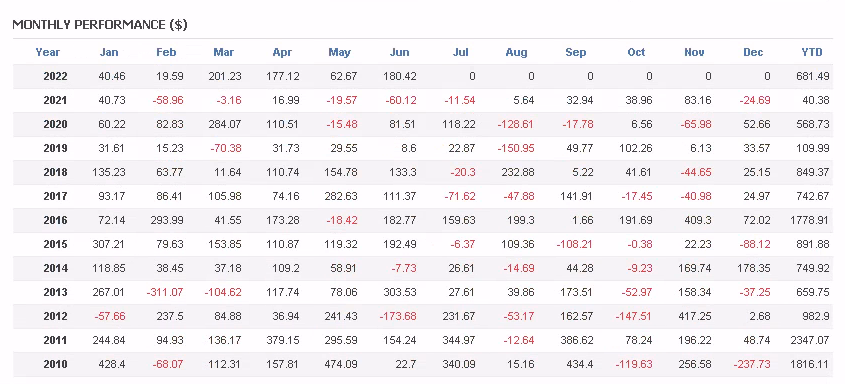
Task: Click the -150.95 August 2019 cell
Action: click(515, 149)
